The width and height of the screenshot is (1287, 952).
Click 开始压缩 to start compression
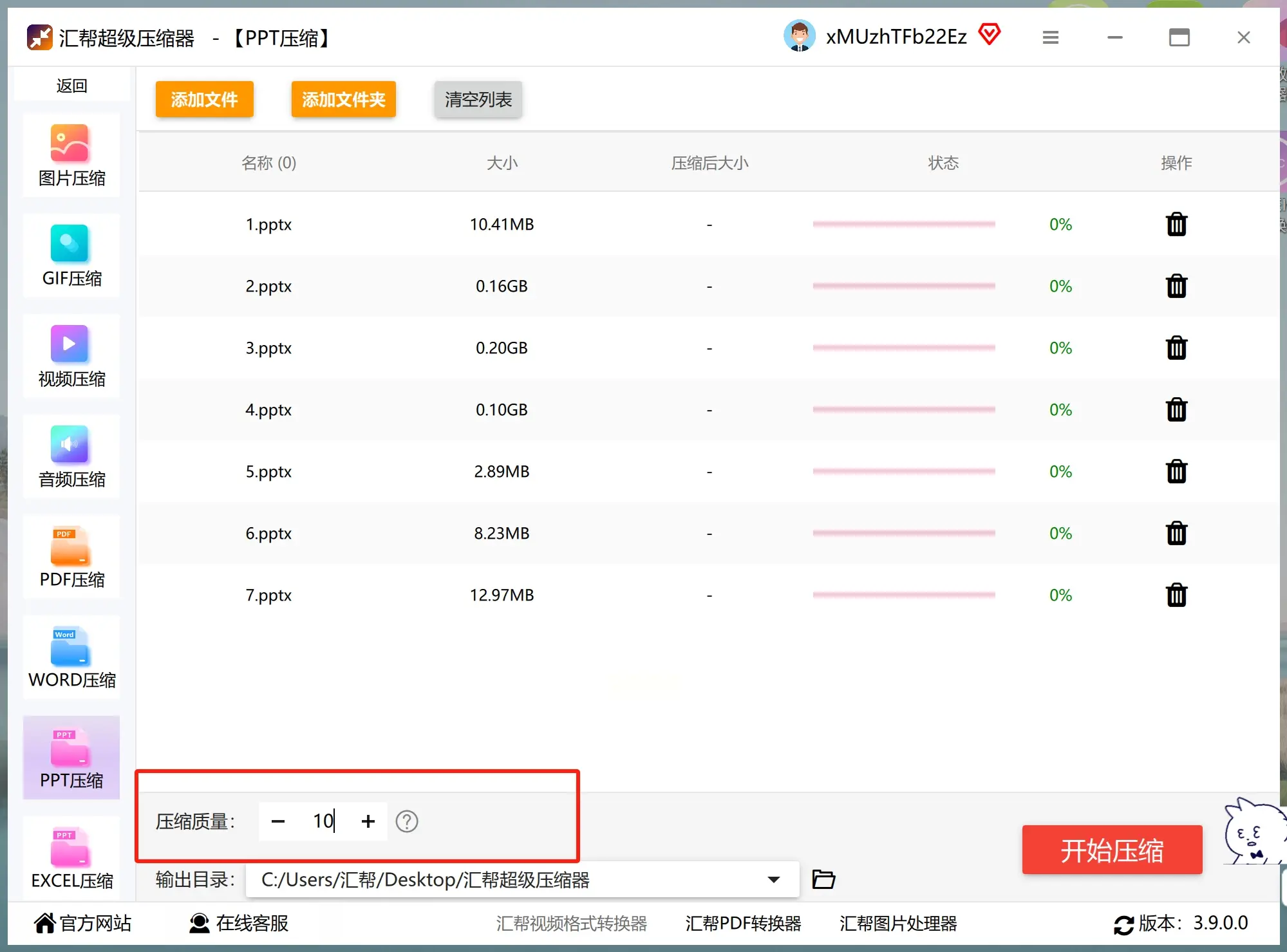click(1112, 850)
